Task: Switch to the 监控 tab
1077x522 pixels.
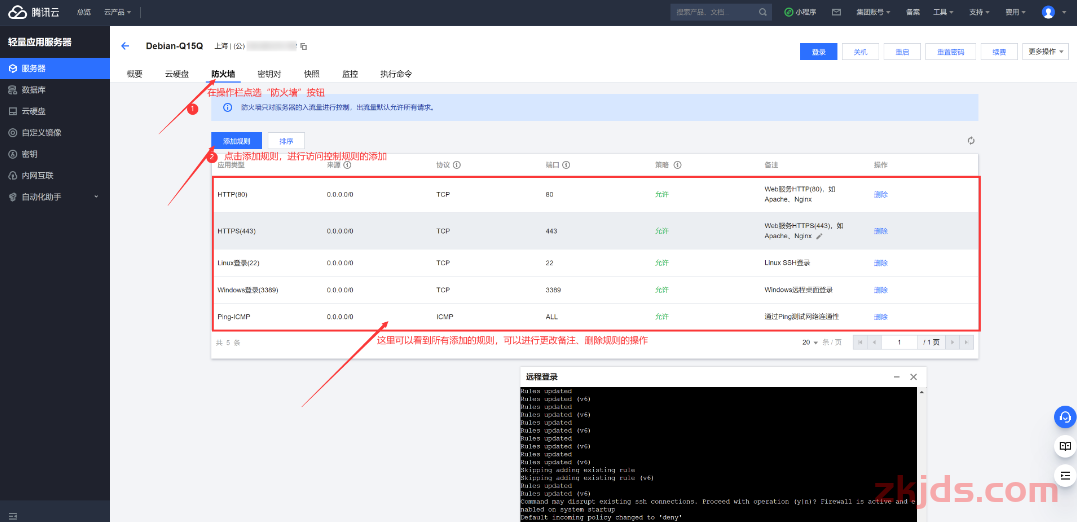Action: pos(350,73)
